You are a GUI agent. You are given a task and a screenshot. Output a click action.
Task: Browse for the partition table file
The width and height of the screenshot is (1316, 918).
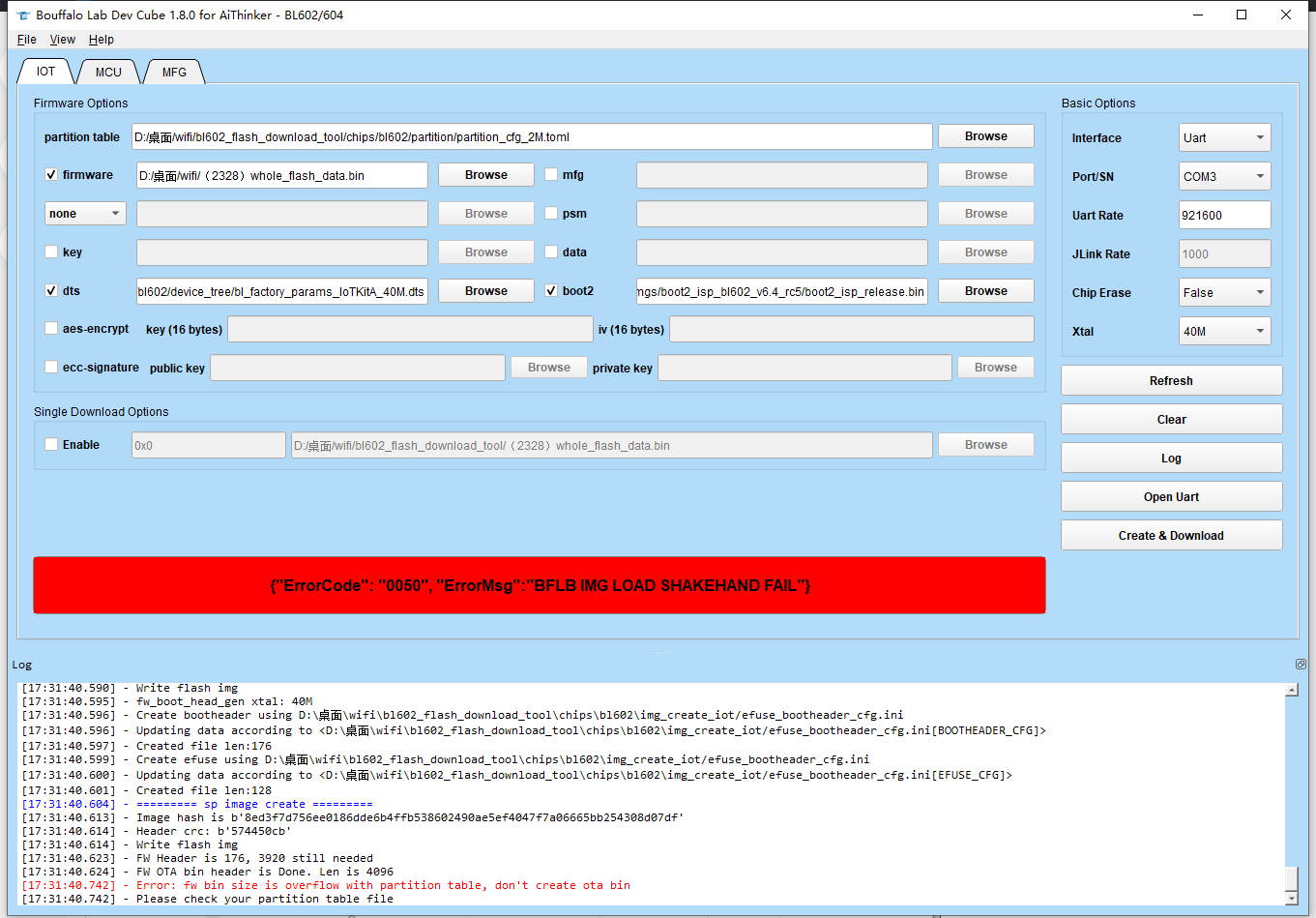coord(985,135)
